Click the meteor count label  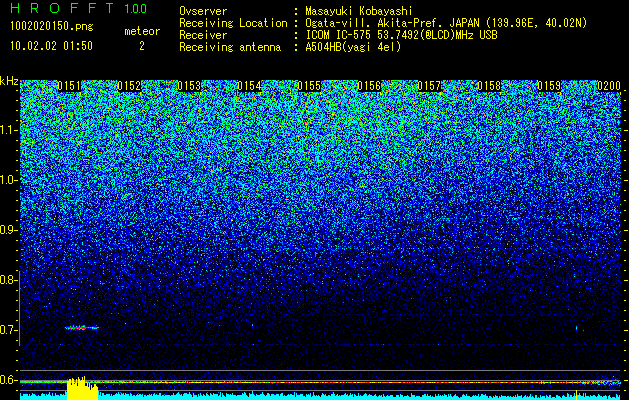point(142,31)
